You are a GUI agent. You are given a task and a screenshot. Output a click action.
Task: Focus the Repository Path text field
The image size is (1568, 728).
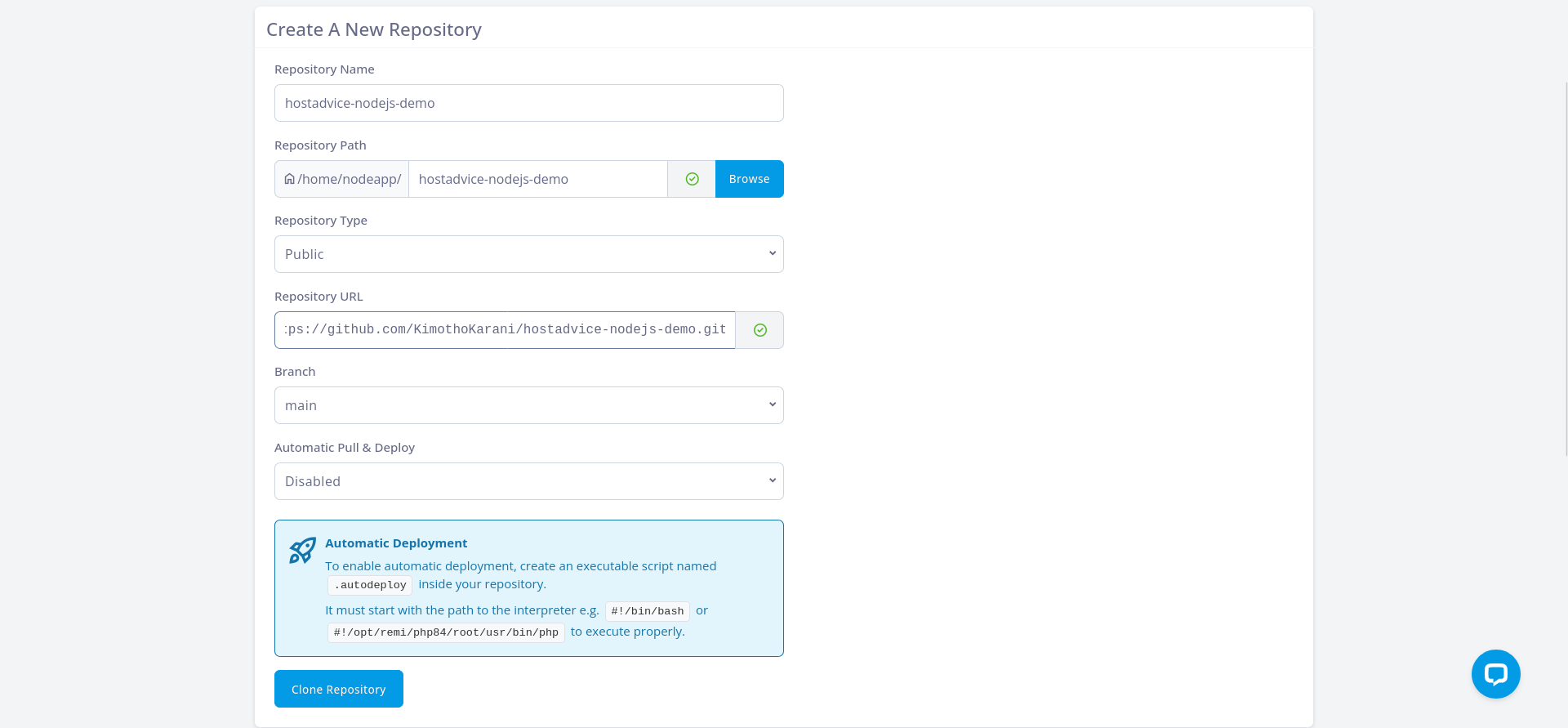coord(538,179)
